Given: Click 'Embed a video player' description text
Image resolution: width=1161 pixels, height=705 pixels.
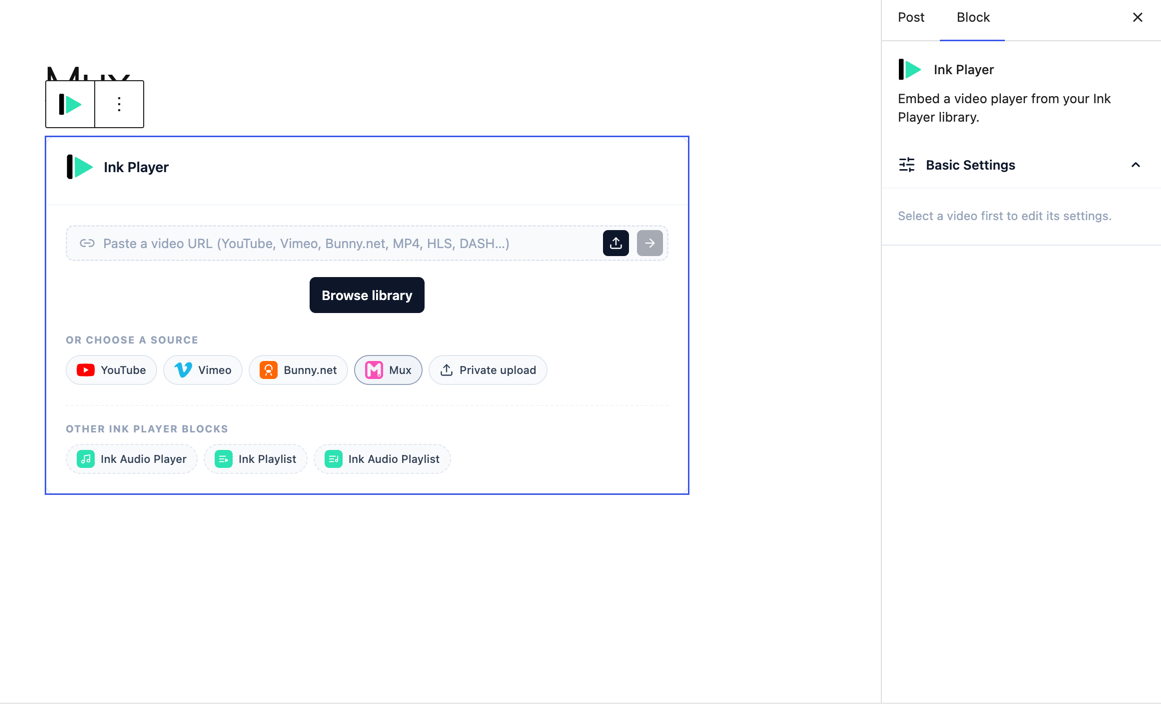Looking at the screenshot, I should [x=1004, y=108].
